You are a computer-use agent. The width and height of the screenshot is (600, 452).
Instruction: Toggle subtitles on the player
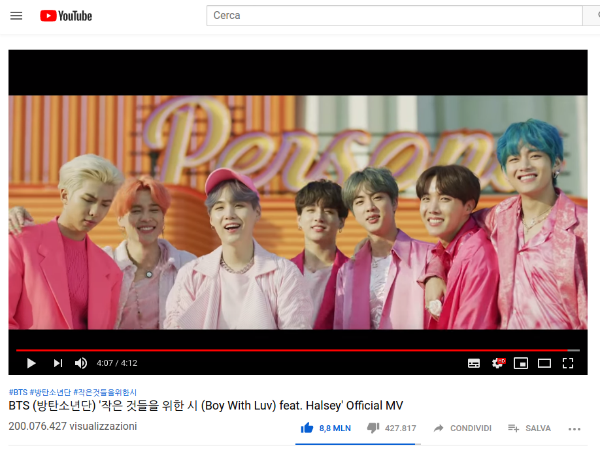coord(474,363)
